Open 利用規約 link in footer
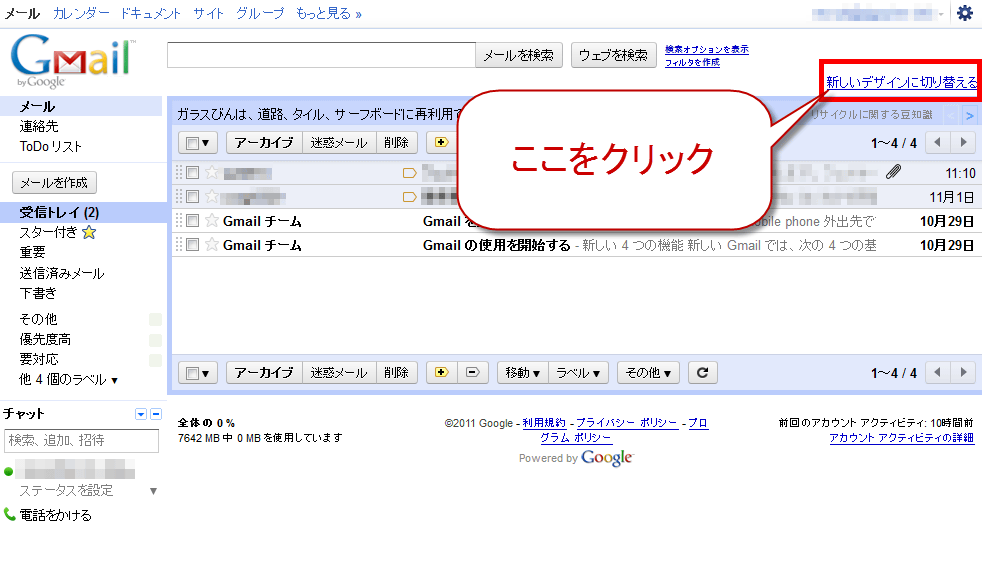Viewport: 982px width, 588px height. 544,423
